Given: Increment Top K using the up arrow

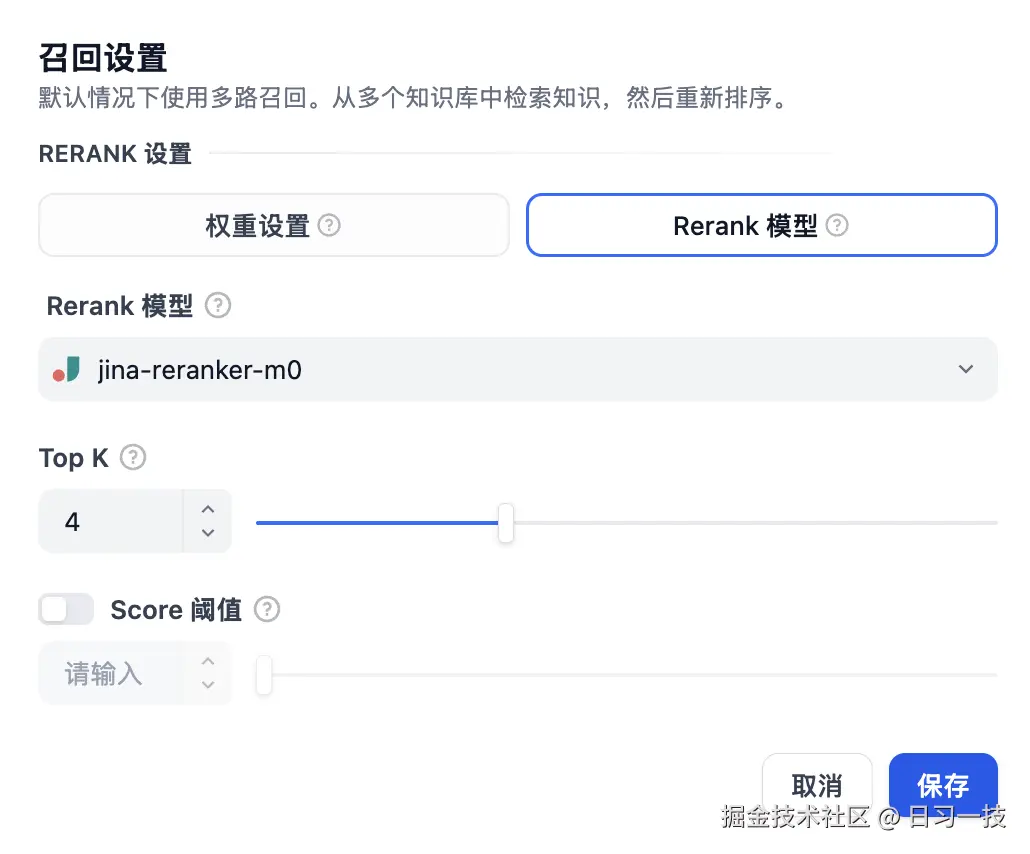Looking at the screenshot, I should coord(208,510).
